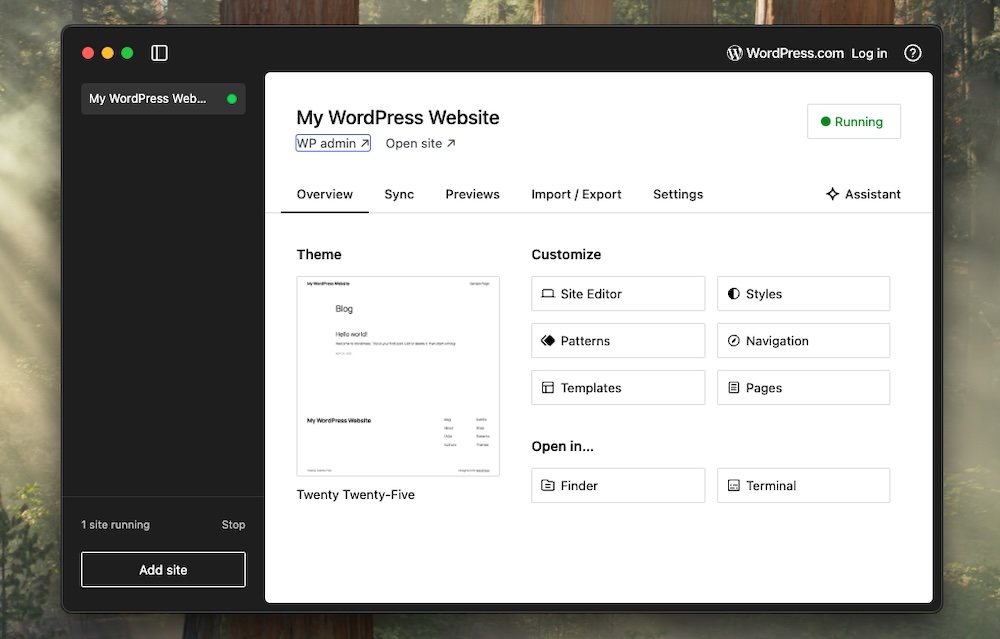Open the site in Terminal
This screenshot has height=639, width=1000.
803,485
